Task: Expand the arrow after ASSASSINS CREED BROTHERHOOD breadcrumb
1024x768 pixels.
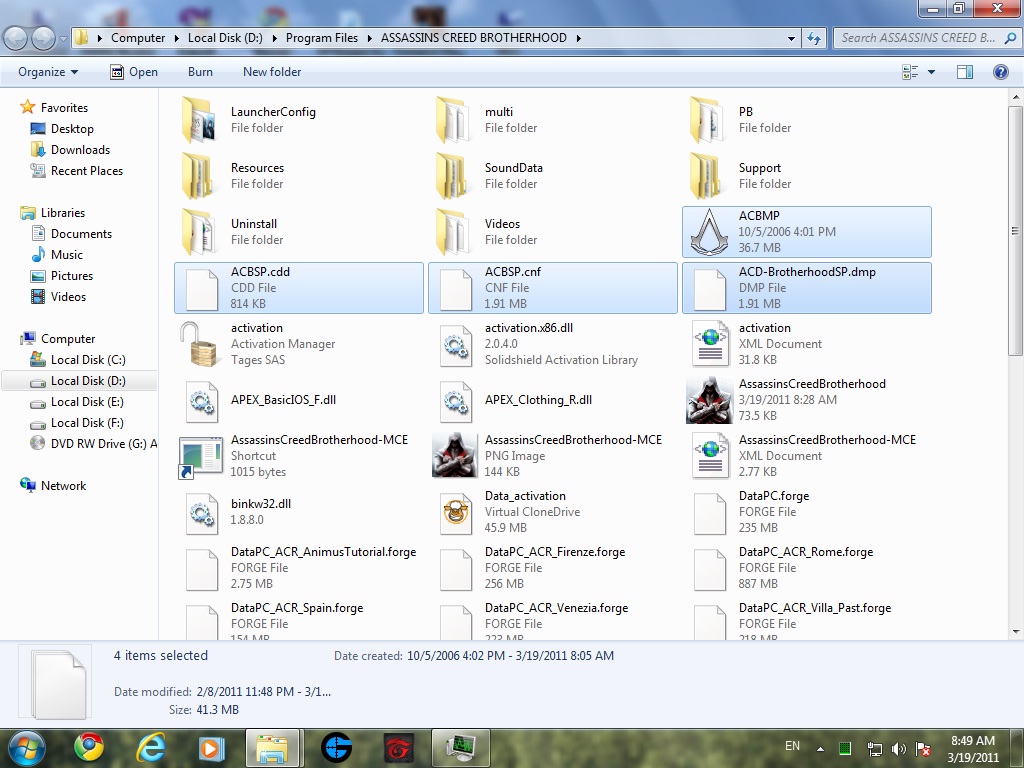Action: 579,38
